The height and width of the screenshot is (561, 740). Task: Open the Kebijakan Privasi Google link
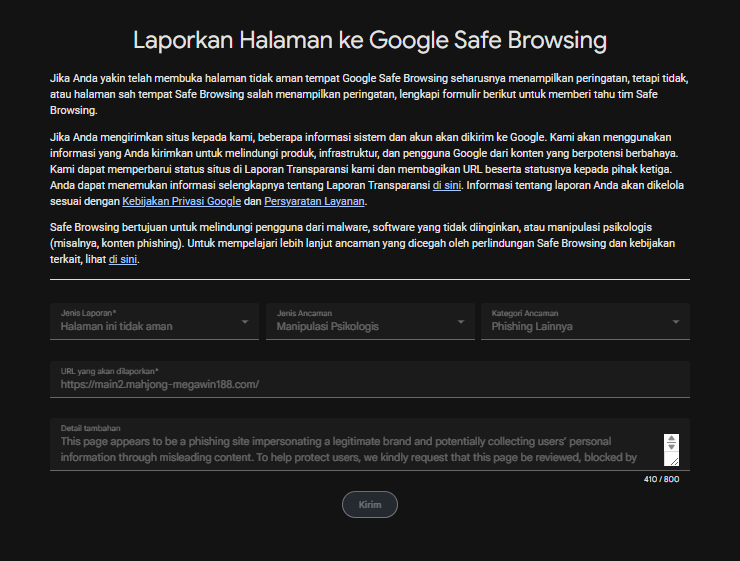pos(182,201)
